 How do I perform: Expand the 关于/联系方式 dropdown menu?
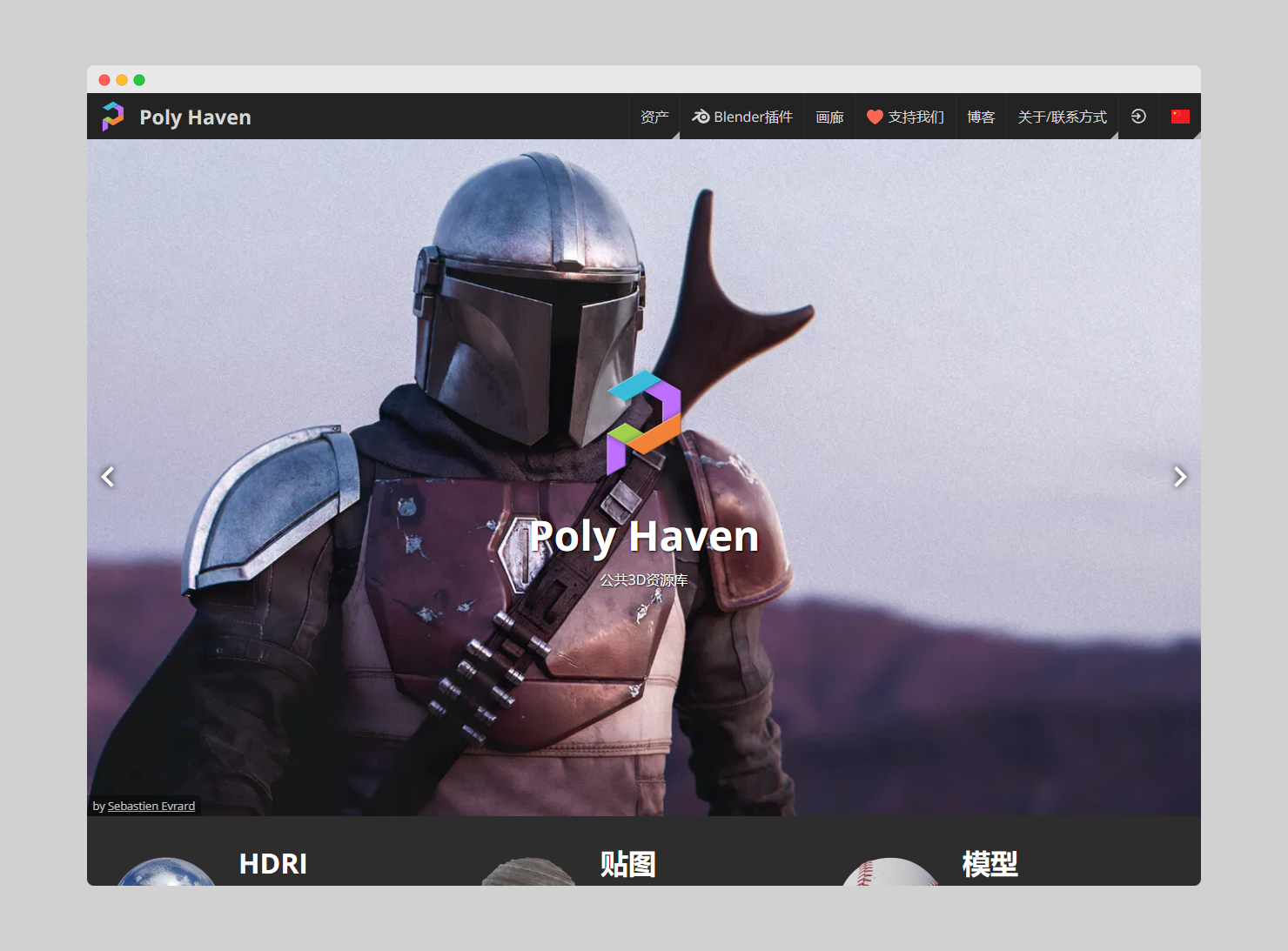click(1062, 117)
